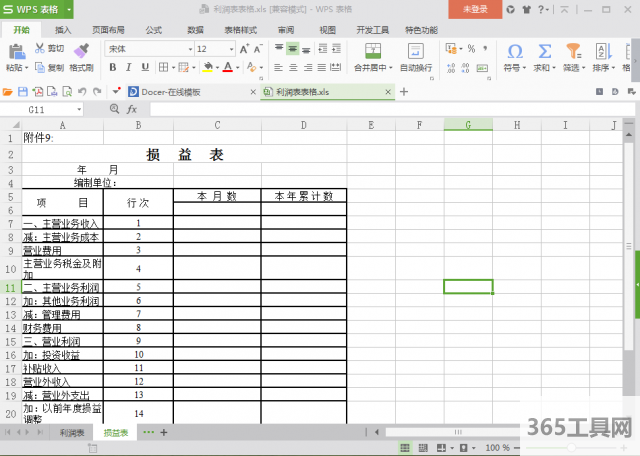Open the Filter funnel tool
The height and width of the screenshot is (456, 640).
573,51
